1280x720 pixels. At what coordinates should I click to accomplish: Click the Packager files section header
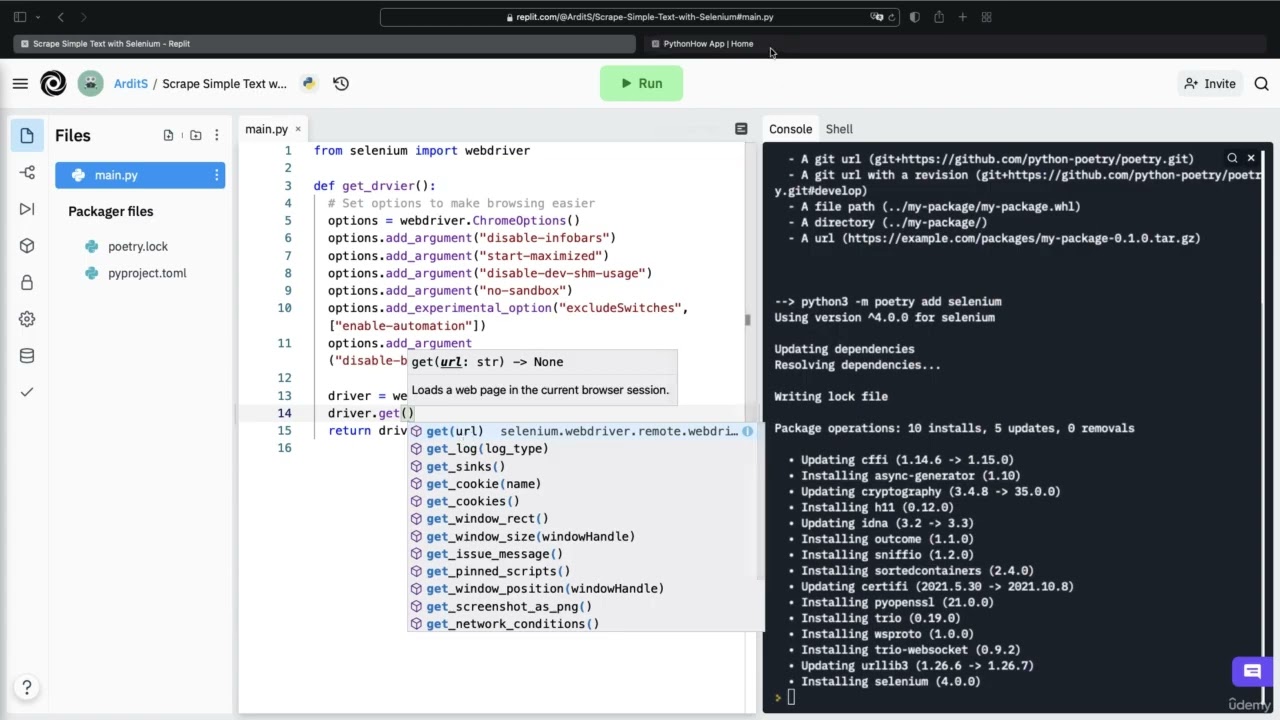point(111,211)
